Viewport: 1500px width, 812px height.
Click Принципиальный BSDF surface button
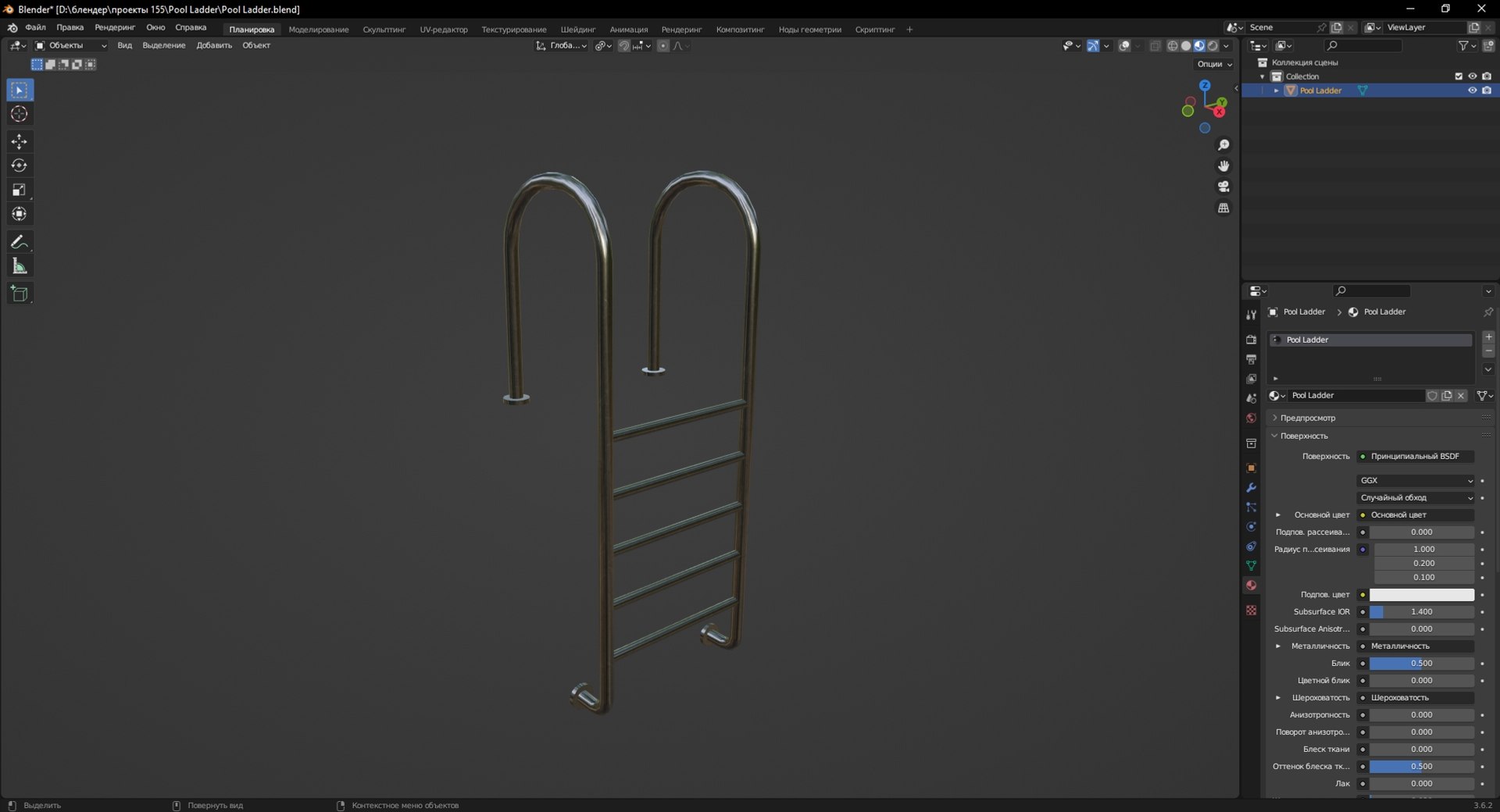tap(1416, 457)
